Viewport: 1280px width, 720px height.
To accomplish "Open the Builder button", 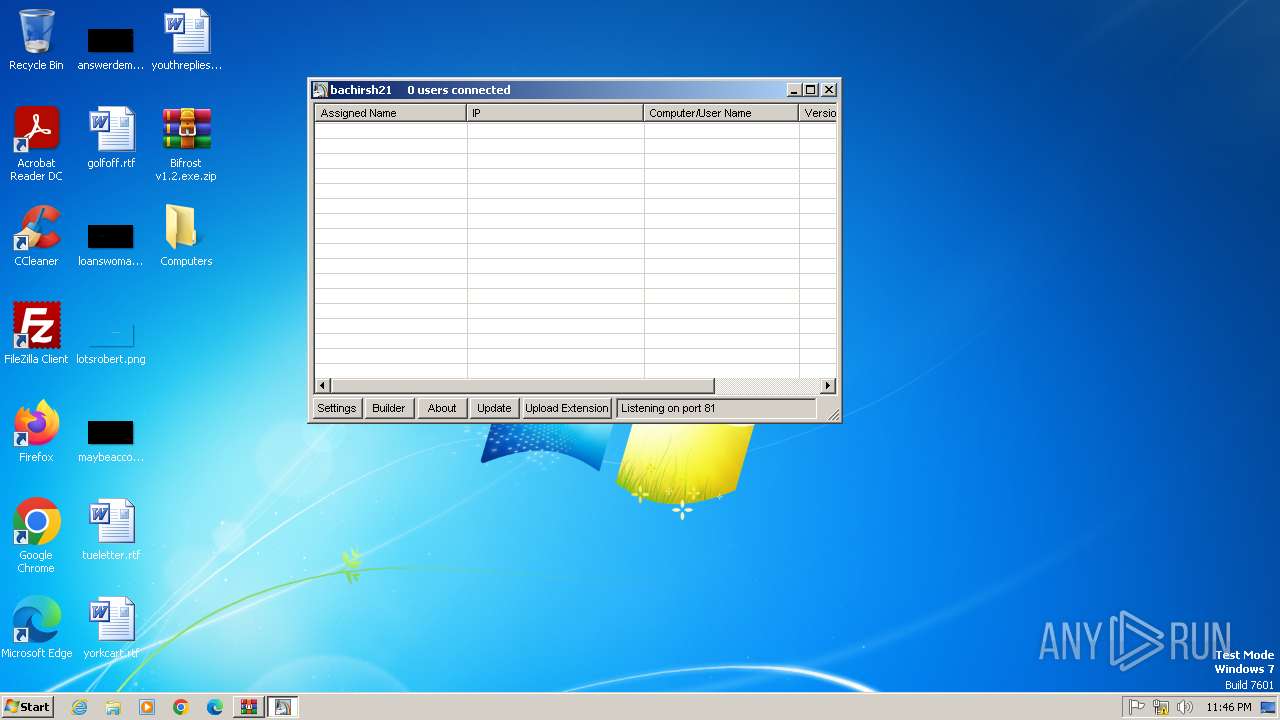I will pyautogui.click(x=389, y=408).
